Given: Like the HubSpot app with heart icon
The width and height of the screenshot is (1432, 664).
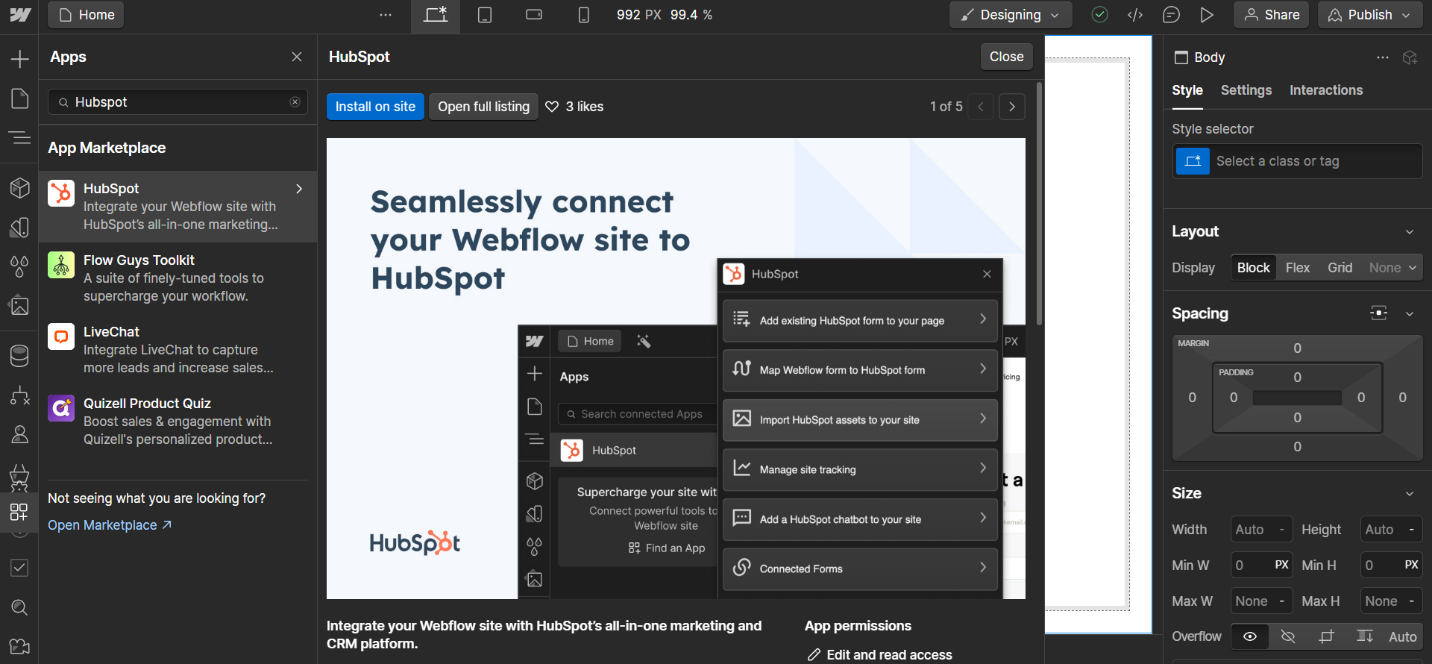Looking at the screenshot, I should click(x=552, y=106).
